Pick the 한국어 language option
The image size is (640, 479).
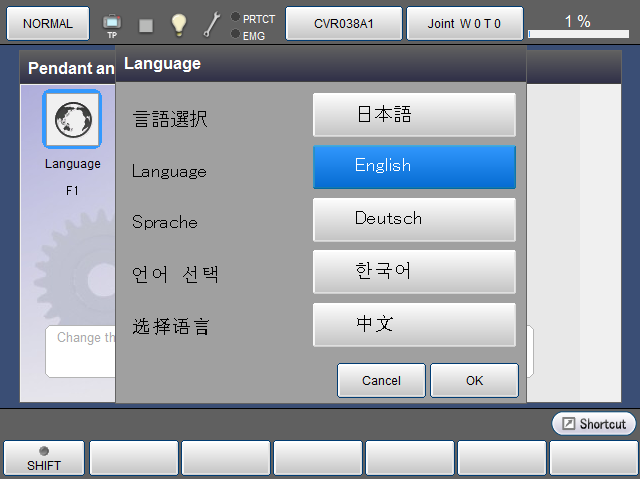(414, 271)
